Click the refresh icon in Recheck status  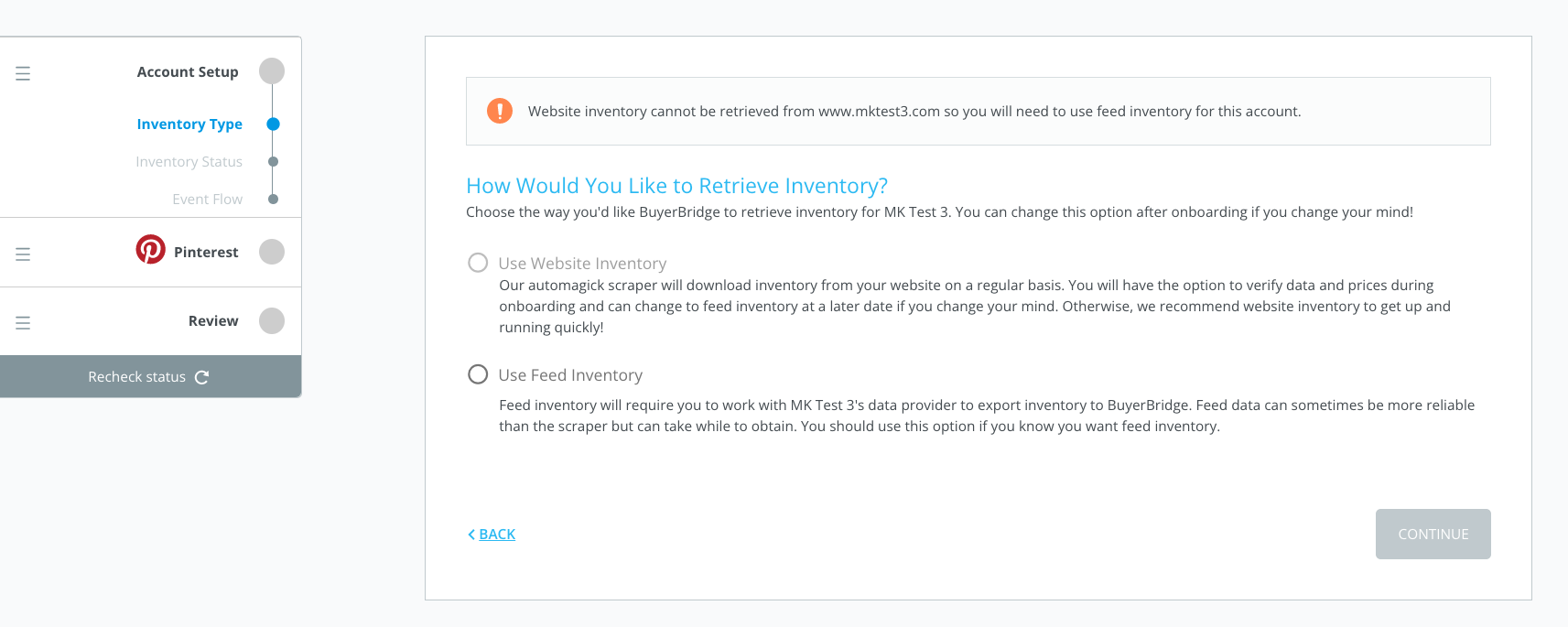pos(202,377)
